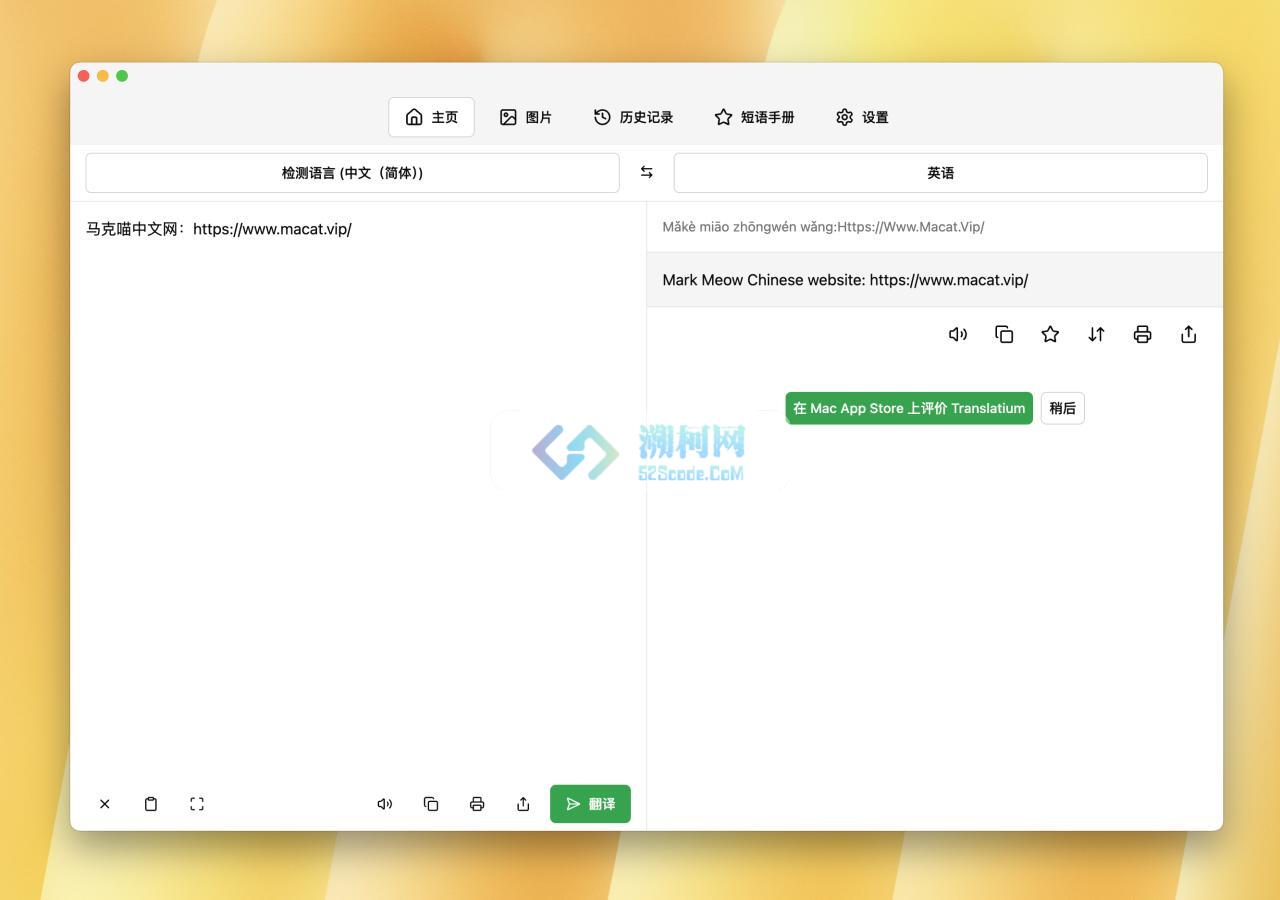Expand source text area to fullscreen
This screenshot has width=1280, height=900.
pos(197,804)
